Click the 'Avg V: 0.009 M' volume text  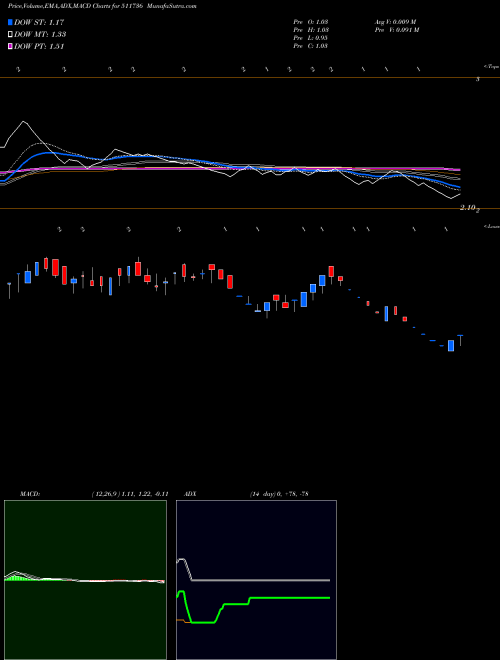(395, 22)
